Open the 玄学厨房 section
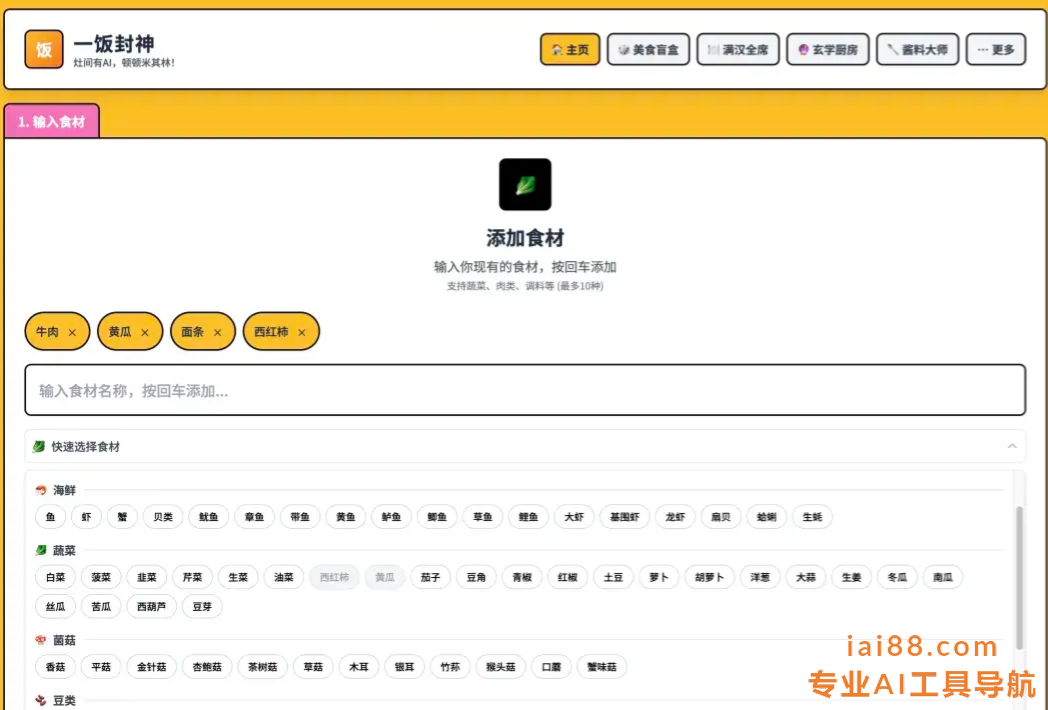 coord(827,50)
